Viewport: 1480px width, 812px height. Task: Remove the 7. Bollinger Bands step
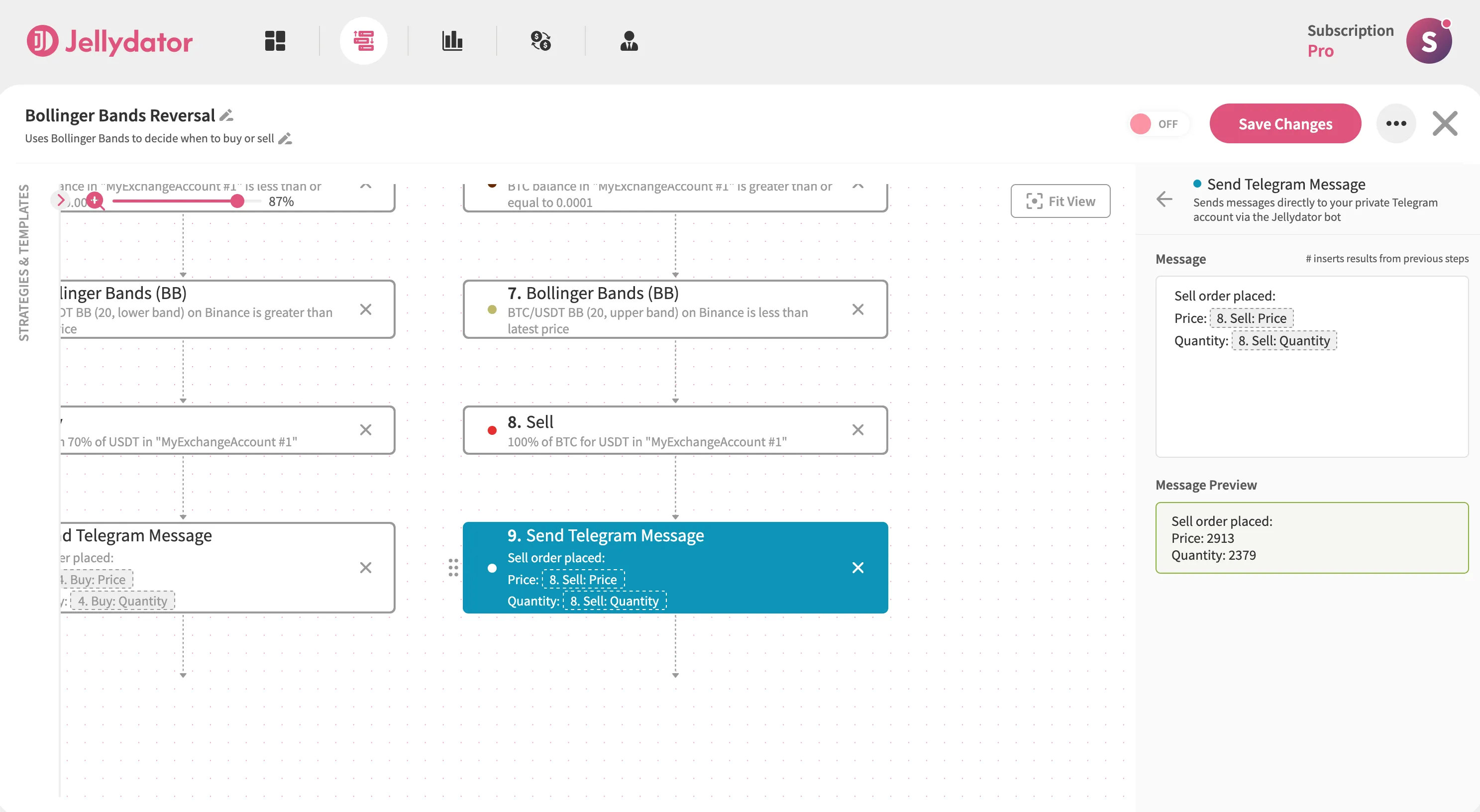coord(858,309)
